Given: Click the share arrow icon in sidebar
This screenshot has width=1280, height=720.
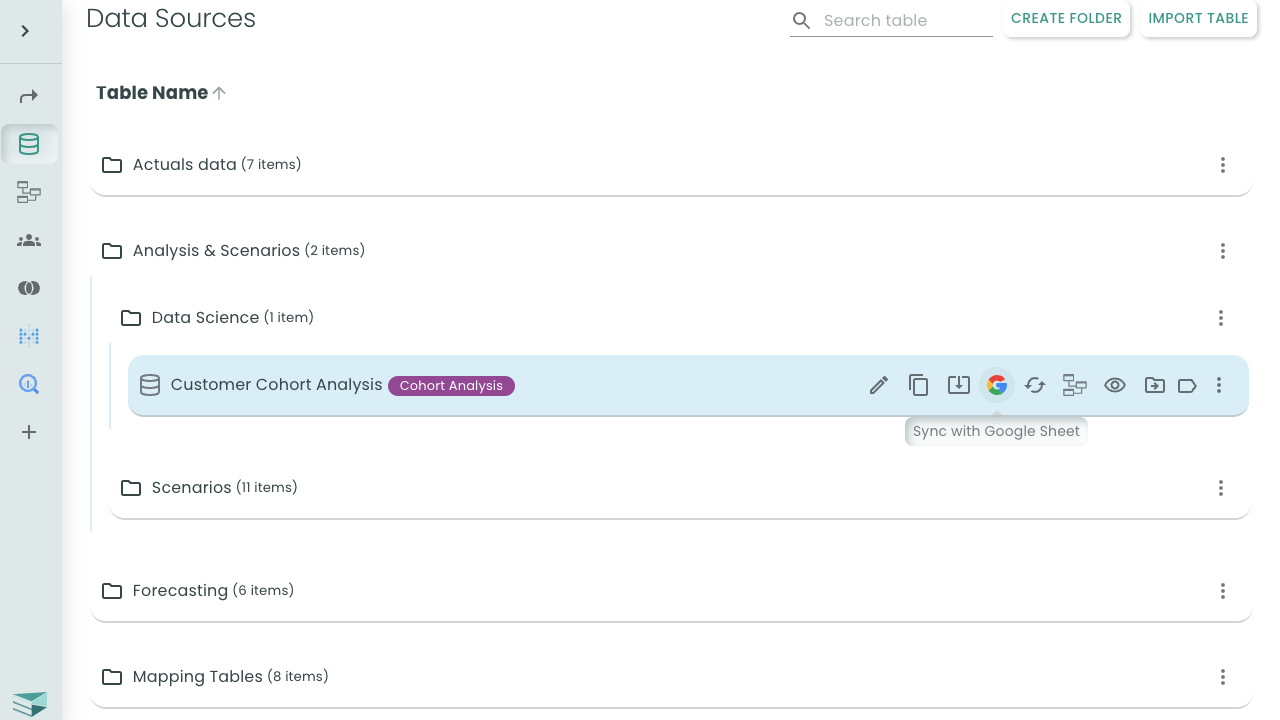Looking at the screenshot, I should tap(29, 97).
